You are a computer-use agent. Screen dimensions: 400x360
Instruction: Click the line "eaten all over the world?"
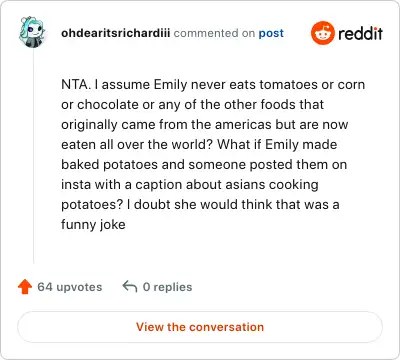(x=199, y=144)
